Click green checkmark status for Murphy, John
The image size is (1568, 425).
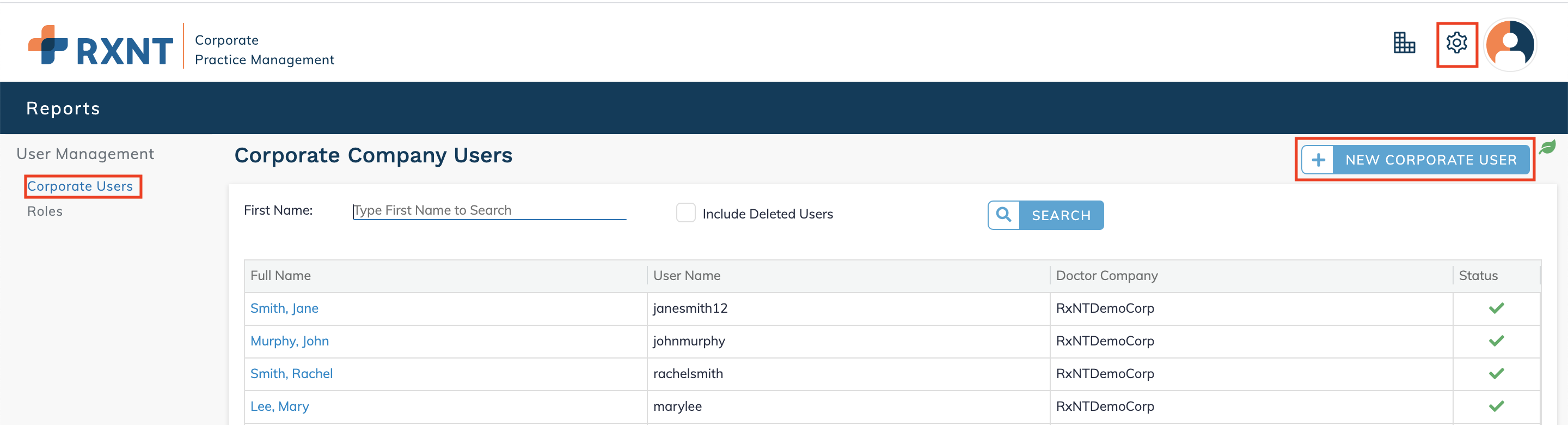point(1496,341)
